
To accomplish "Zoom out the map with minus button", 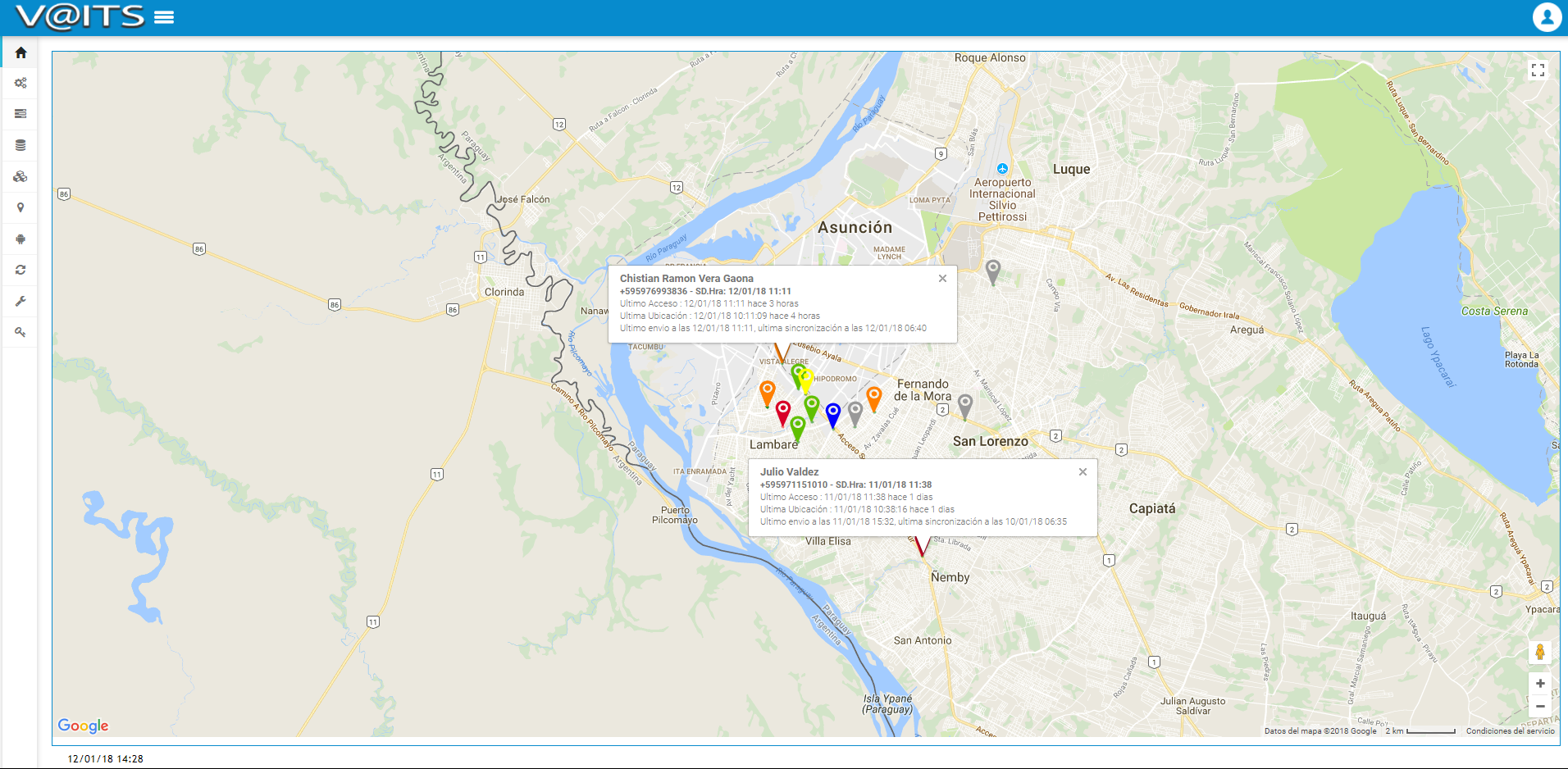I will pos(1540,706).
